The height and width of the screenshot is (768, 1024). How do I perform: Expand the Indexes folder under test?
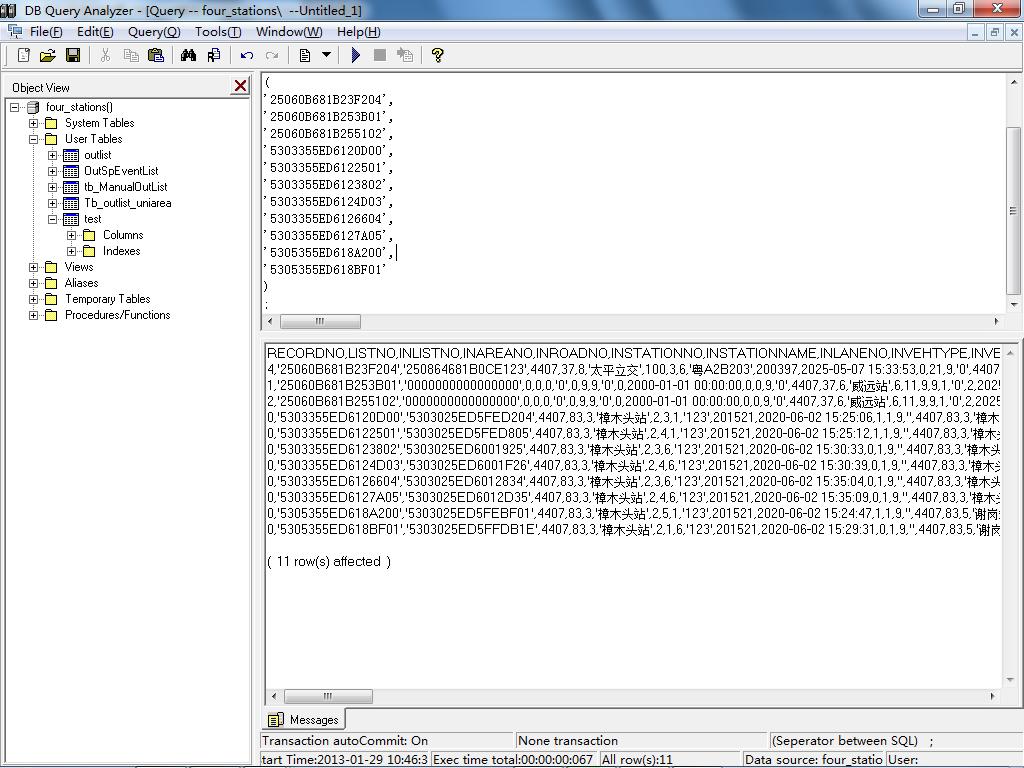(x=72, y=251)
